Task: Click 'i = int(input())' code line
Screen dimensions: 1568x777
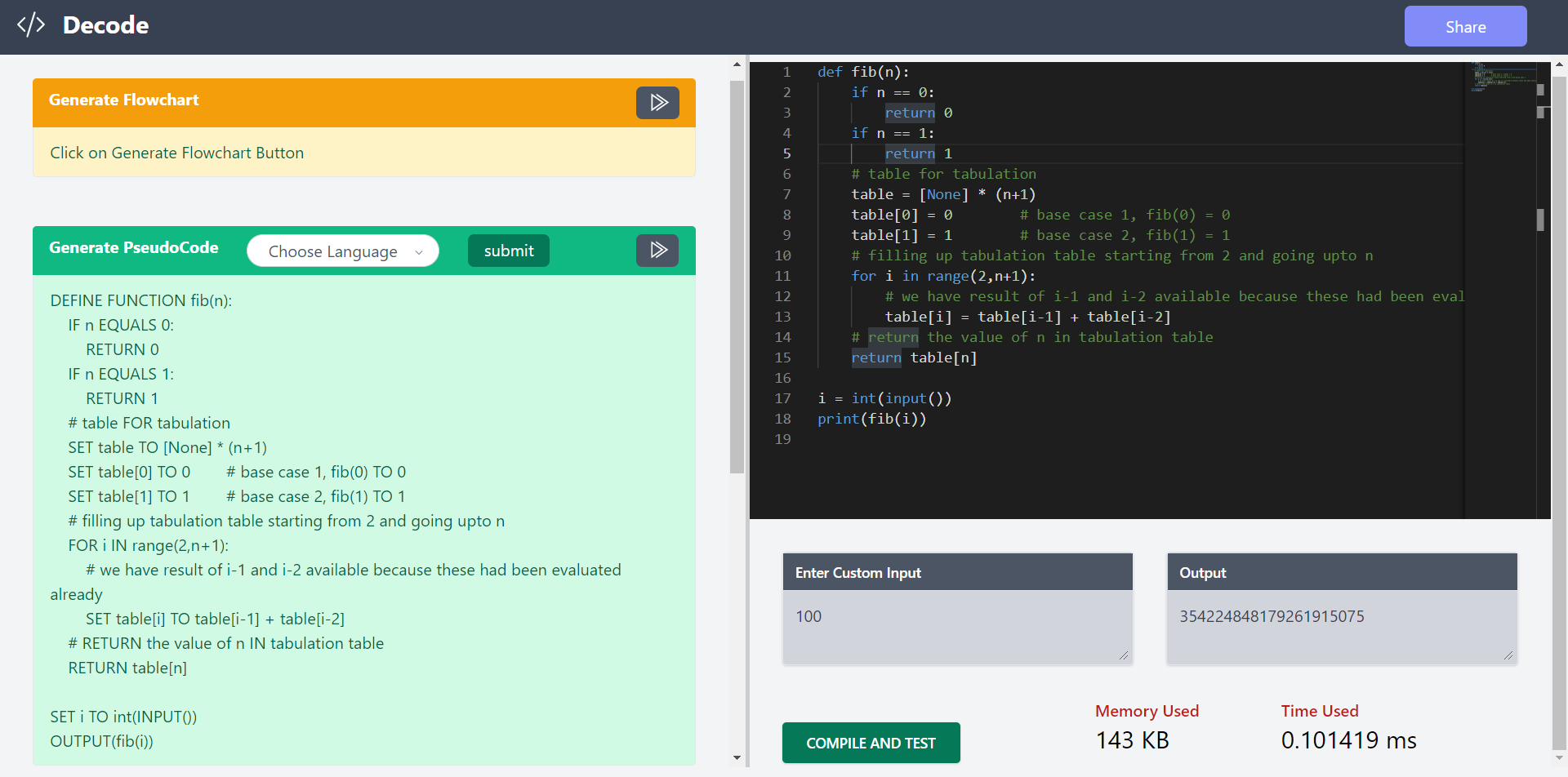Action: (x=884, y=398)
